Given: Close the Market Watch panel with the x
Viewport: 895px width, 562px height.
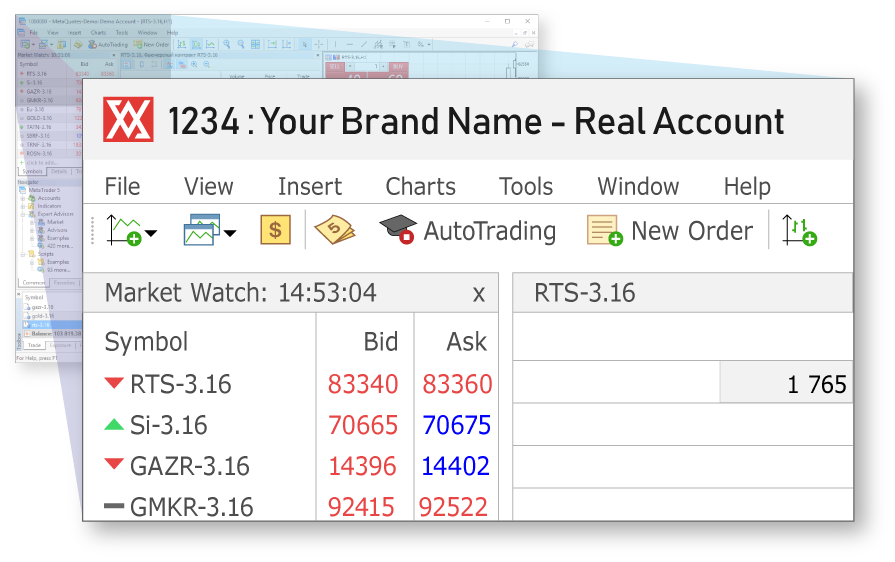Looking at the screenshot, I should pos(478,294).
